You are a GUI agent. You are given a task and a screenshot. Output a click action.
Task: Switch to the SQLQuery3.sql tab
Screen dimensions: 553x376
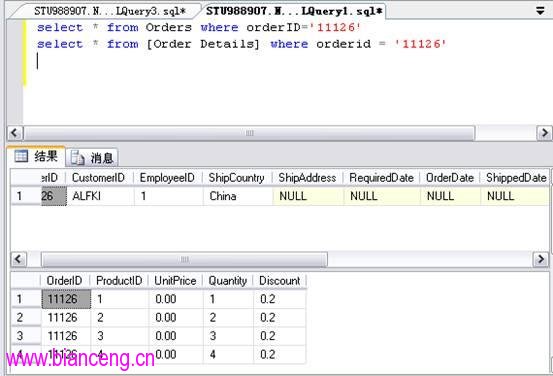(x=109, y=11)
